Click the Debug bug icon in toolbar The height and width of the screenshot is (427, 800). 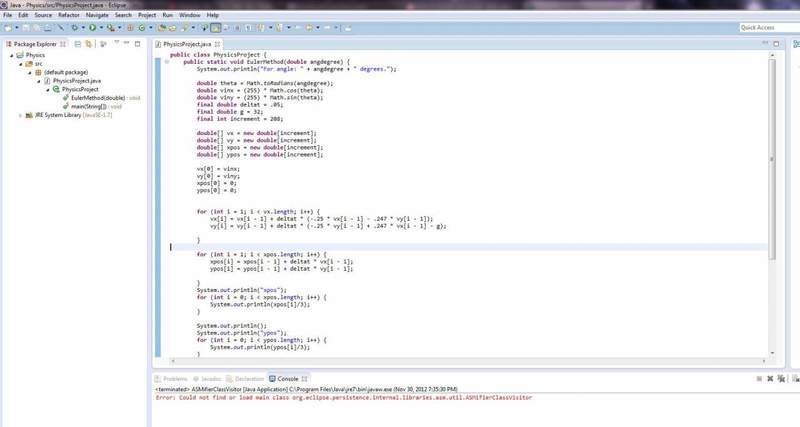(76, 28)
